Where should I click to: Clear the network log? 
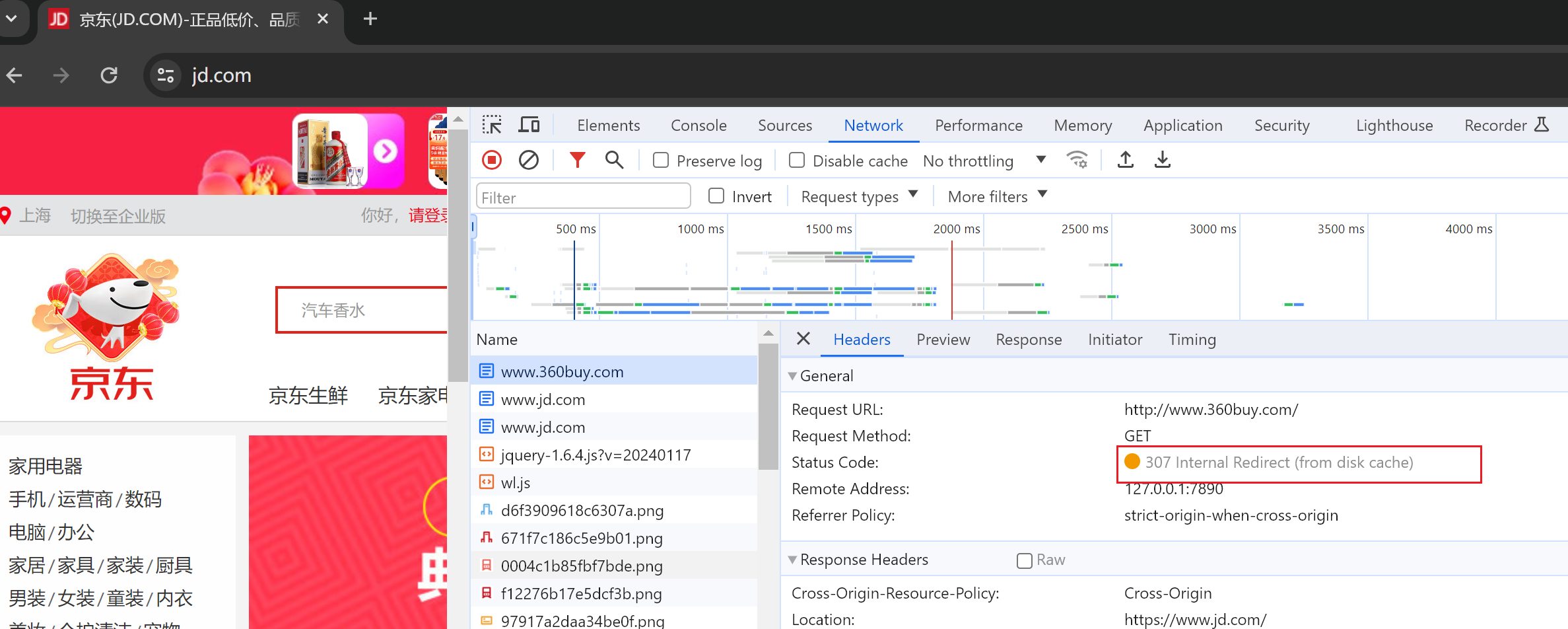[x=529, y=160]
